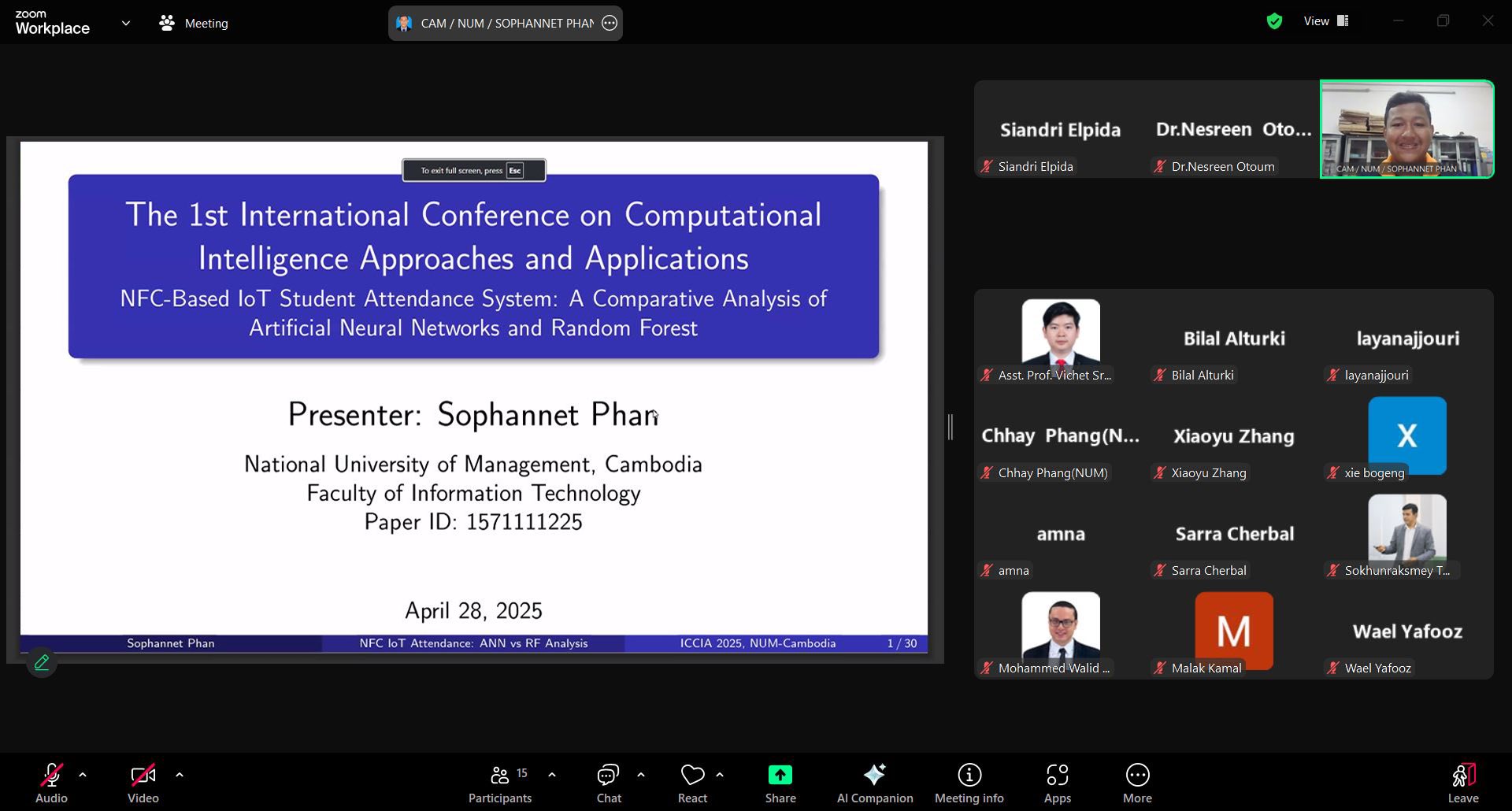The height and width of the screenshot is (811, 1512).
Task: Open Zoom Workplace dropdown chevron
Action: click(126, 24)
